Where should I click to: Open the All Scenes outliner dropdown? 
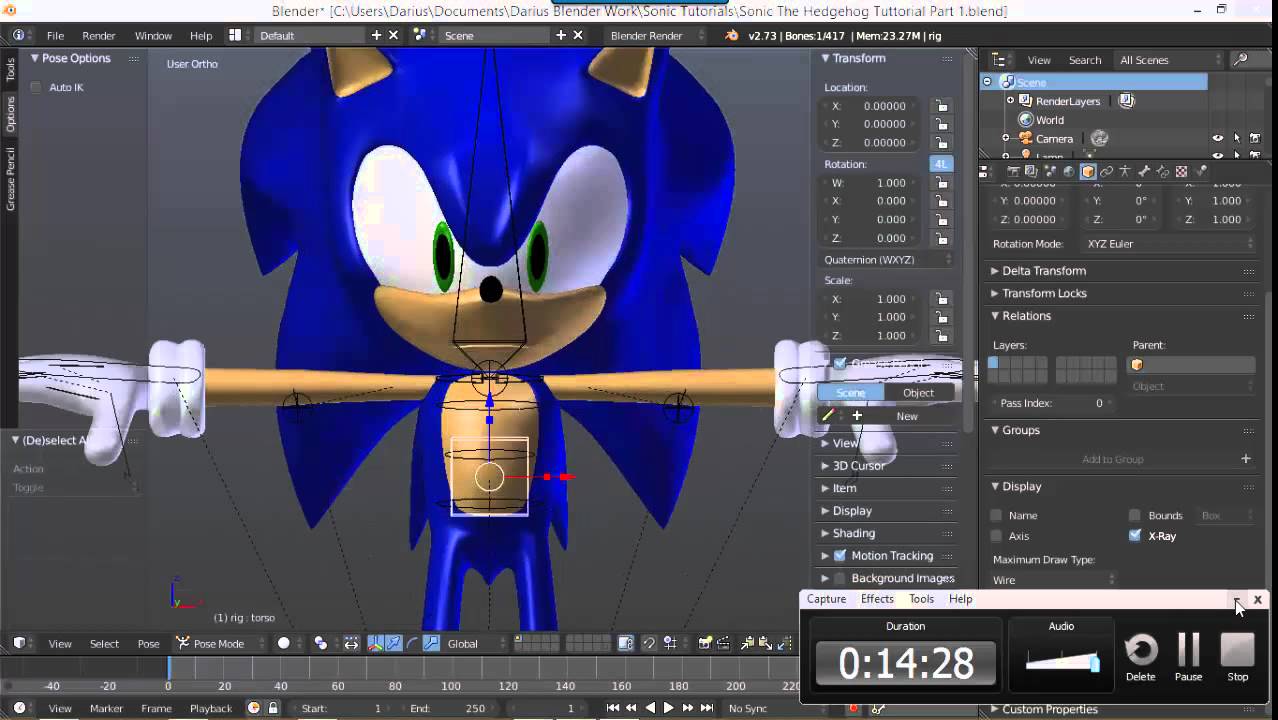pyautogui.click(x=1169, y=60)
